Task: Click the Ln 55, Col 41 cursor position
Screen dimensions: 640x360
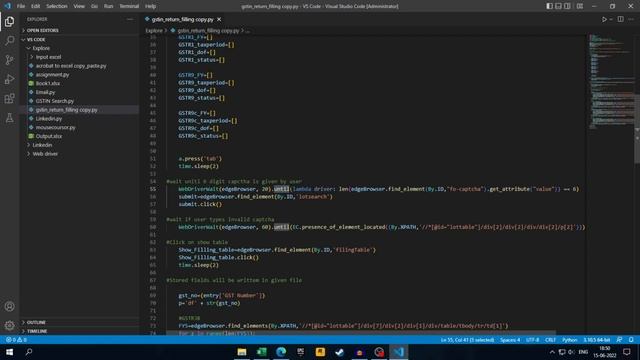Action: point(467,340)
